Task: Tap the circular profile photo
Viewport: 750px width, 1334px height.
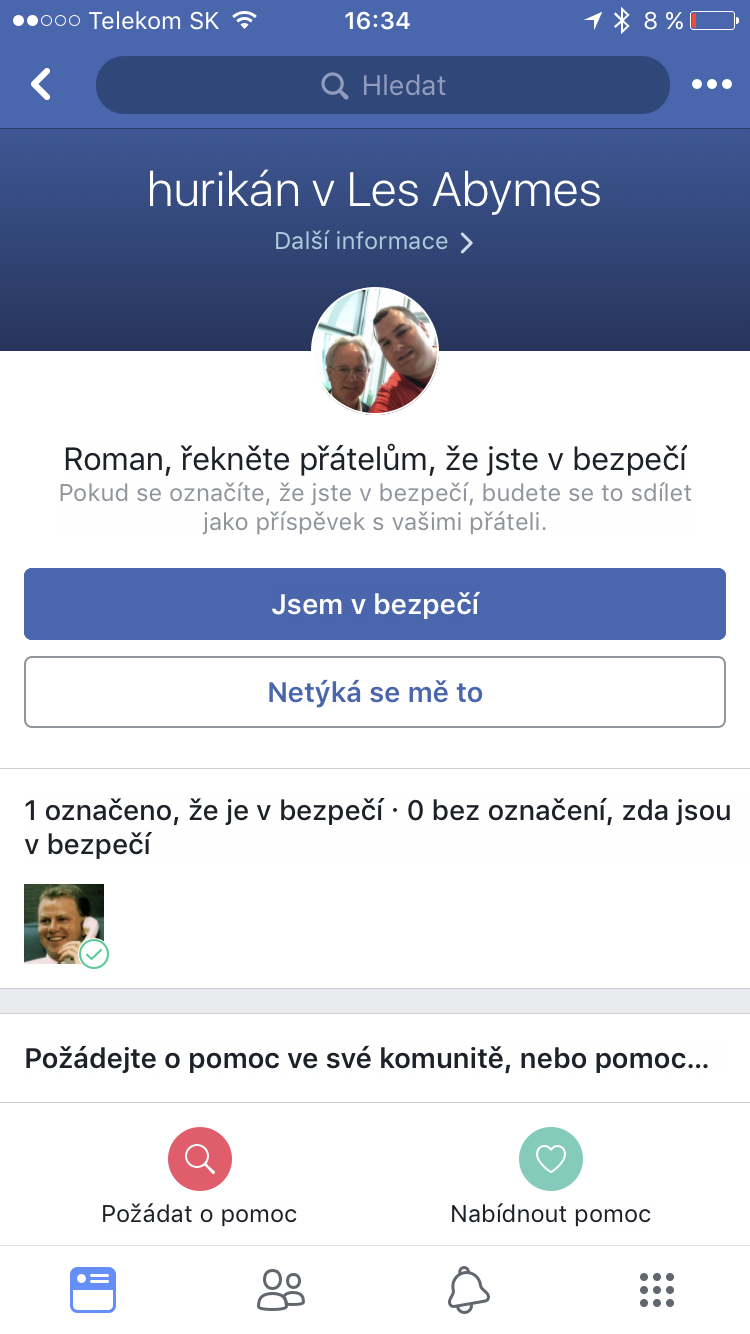Action: coord(375,350)
